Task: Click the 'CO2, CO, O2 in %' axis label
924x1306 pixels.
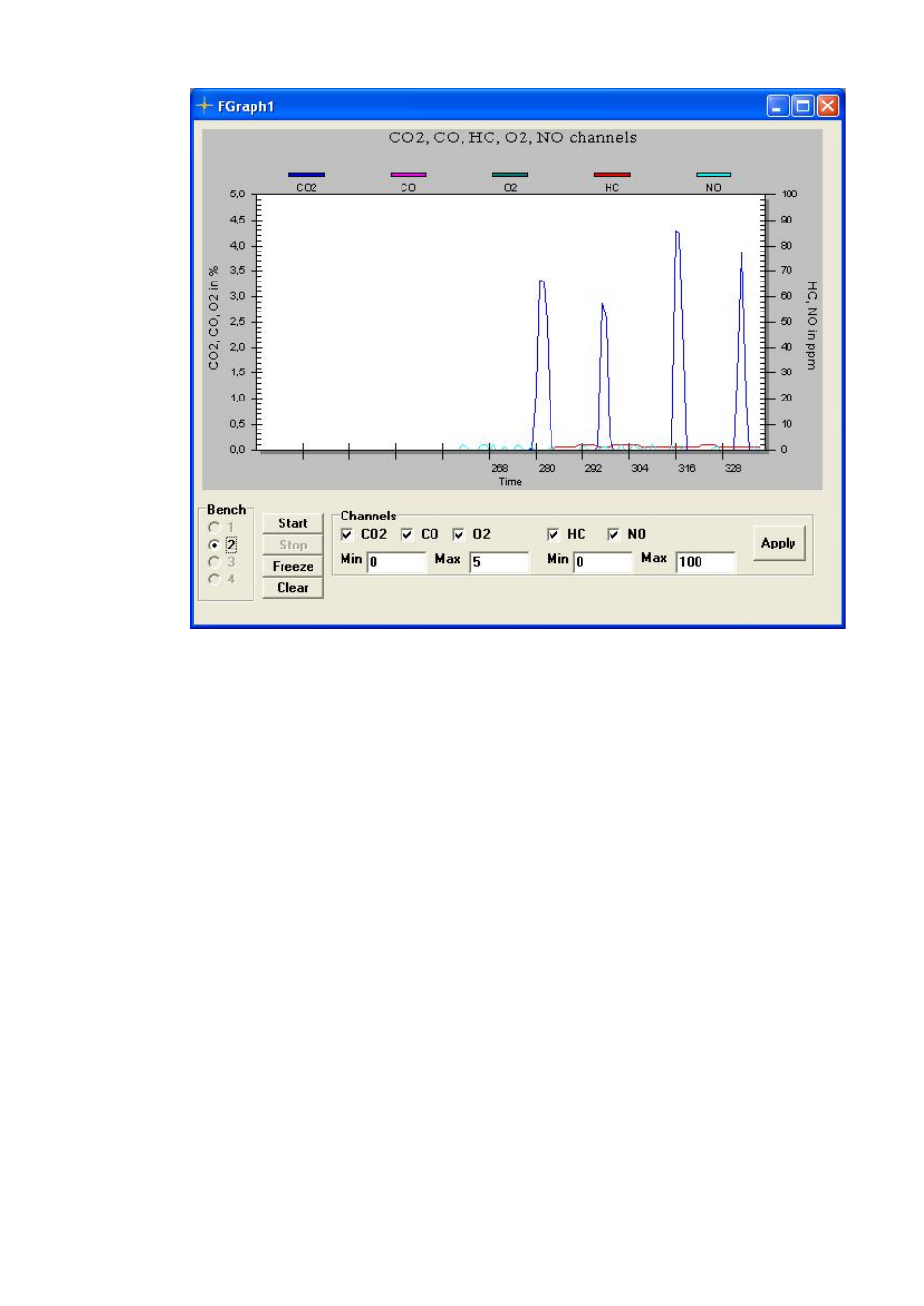Action: tap(213, 318)
